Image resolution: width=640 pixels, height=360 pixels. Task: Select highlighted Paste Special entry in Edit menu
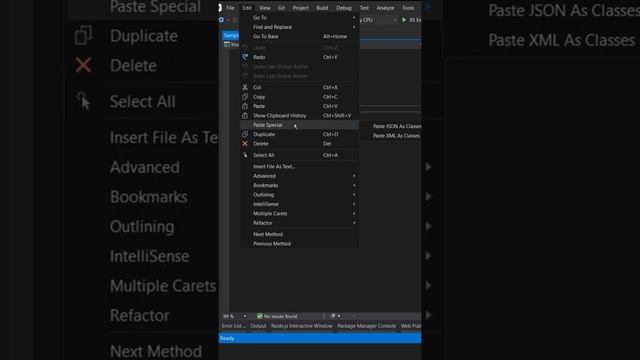point(300,125)
